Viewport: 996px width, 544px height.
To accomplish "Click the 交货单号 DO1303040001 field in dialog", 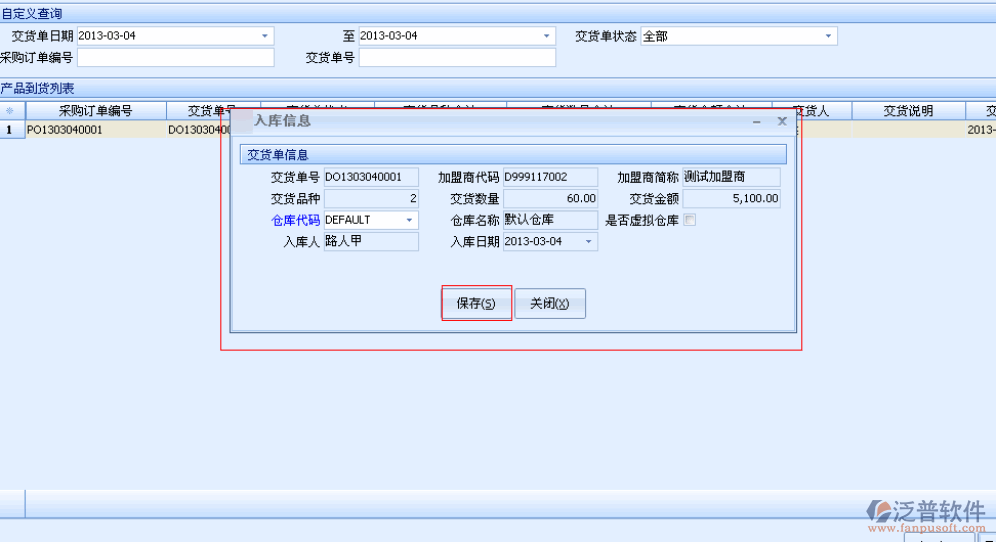I will coord(371,177).
